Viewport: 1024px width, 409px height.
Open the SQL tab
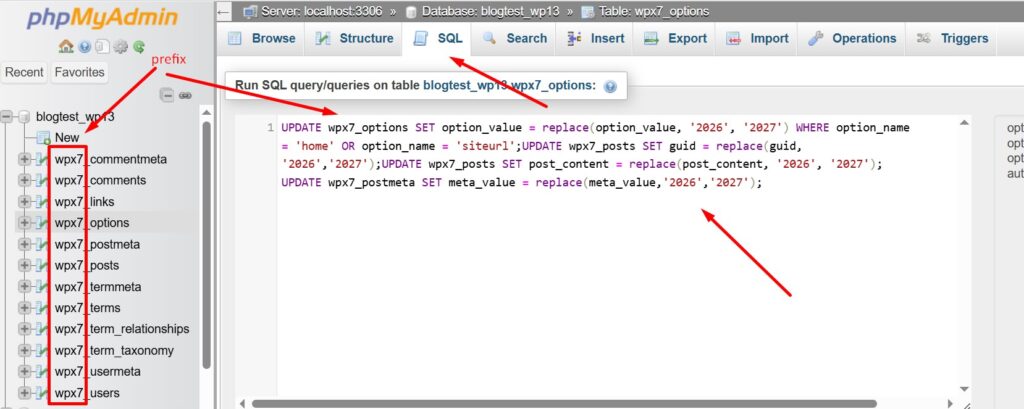click(x=438, y=39)
